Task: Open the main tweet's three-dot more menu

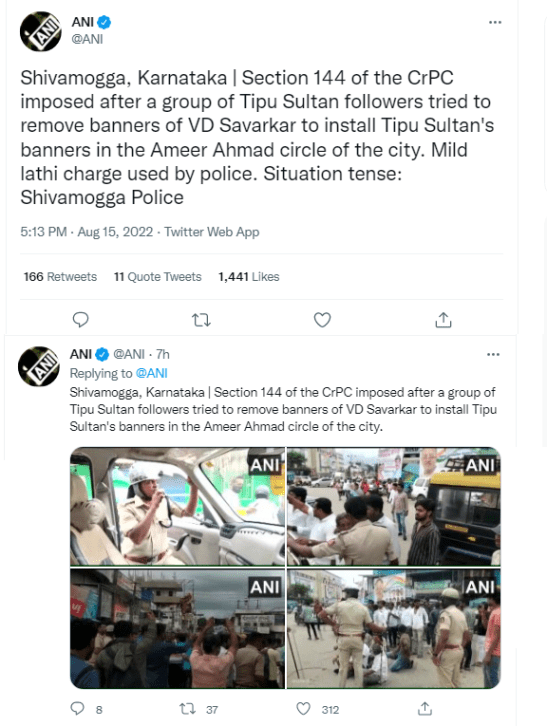Action: tap(495, 22)
